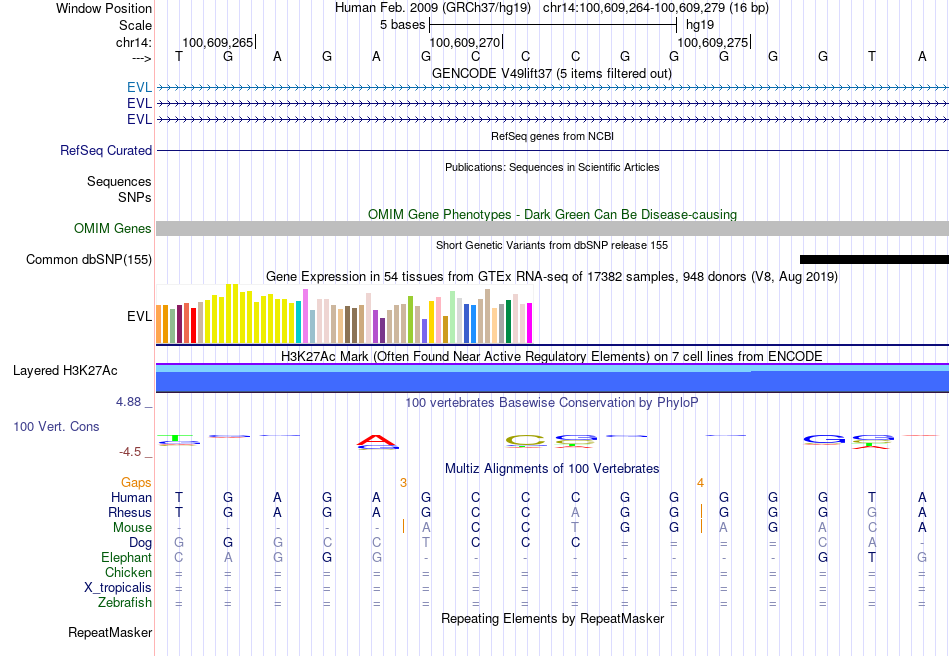Click the SNPs track label
This screenshot has height=656, width=950.
(135, 197)
